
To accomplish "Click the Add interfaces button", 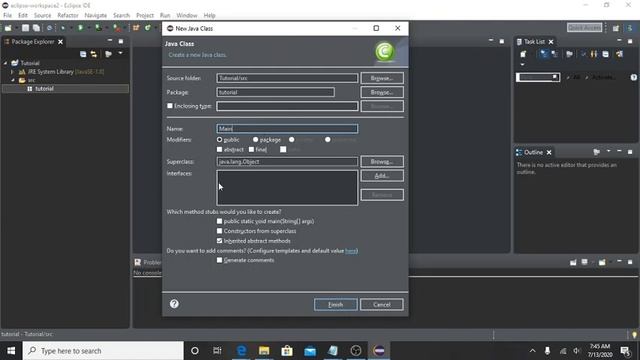I will click(x=382, y=176).
